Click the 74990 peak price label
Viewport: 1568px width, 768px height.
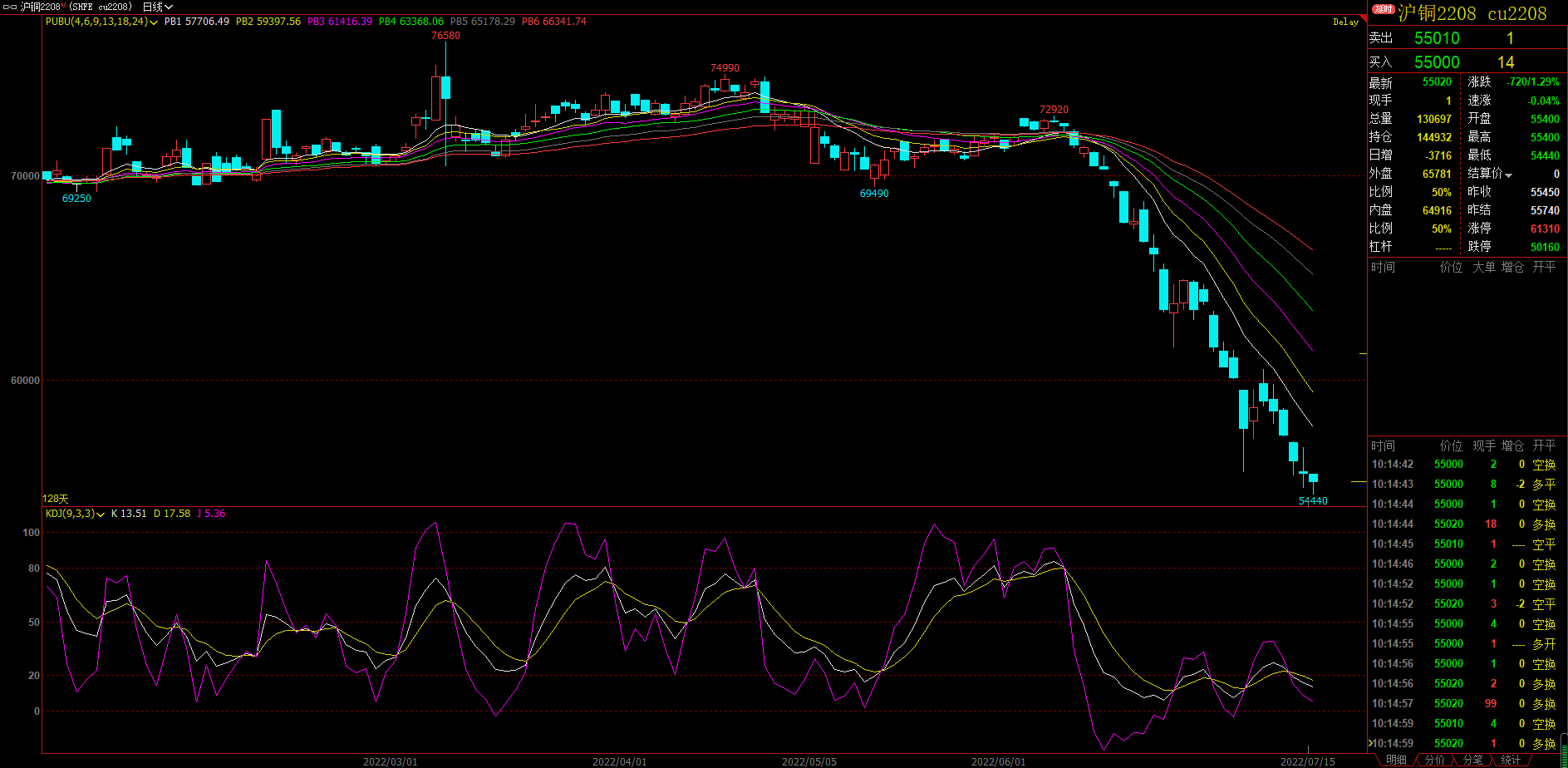tap(725, 68)
